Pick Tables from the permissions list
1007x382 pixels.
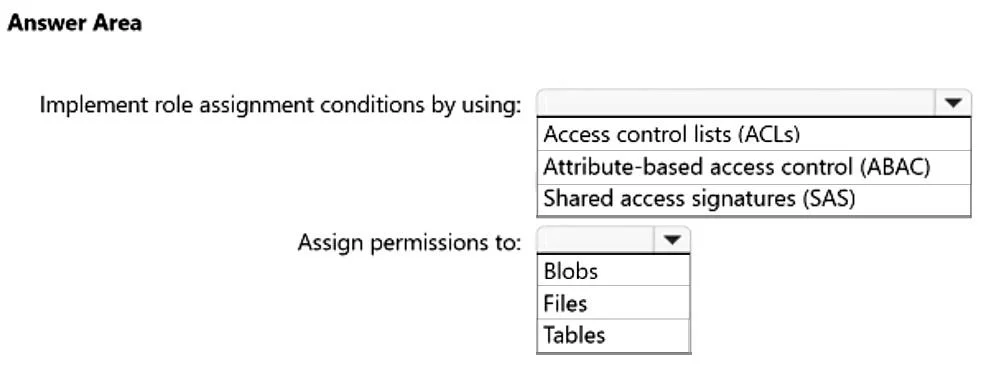(x=613, y=334)
